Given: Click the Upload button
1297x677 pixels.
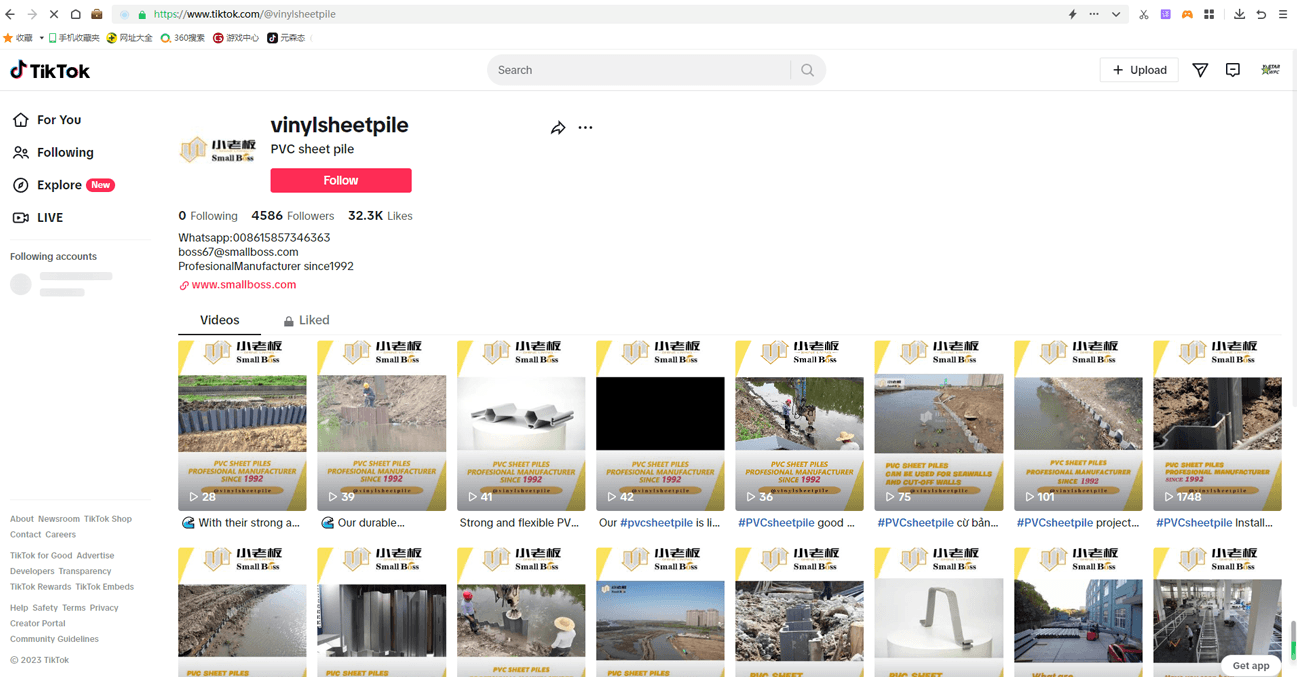Looking at the screenshot, I should [1139, 70].
